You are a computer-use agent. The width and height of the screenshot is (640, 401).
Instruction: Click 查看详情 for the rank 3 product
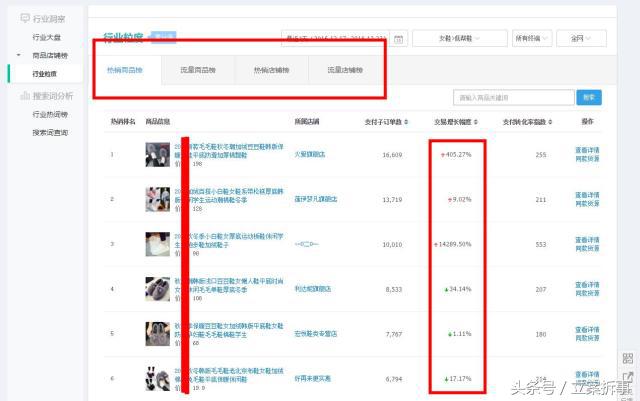[x=587, y=240]
